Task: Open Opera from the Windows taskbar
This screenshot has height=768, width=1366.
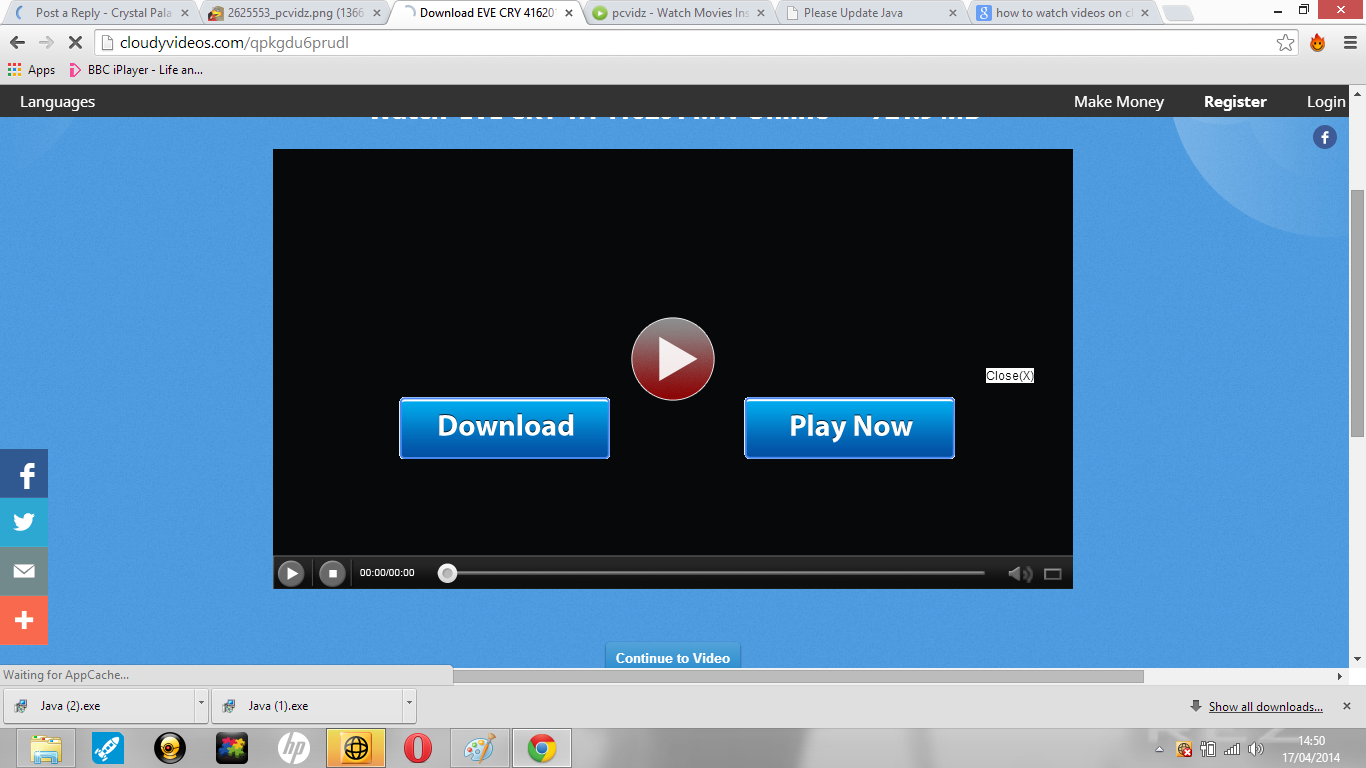Action: pyautogui.click(x=418, y=748)
